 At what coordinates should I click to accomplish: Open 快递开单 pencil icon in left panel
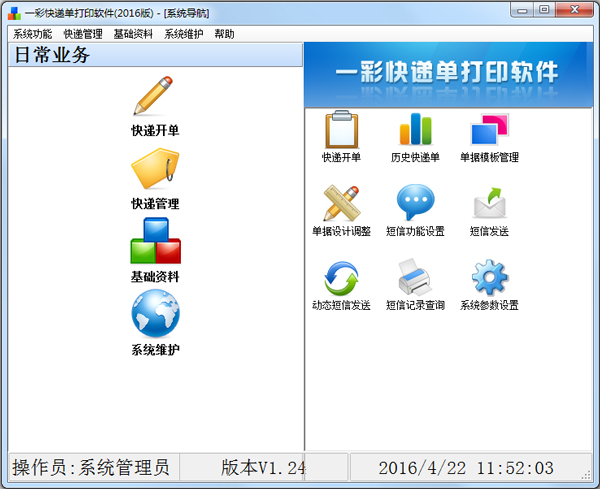(155, 96)
